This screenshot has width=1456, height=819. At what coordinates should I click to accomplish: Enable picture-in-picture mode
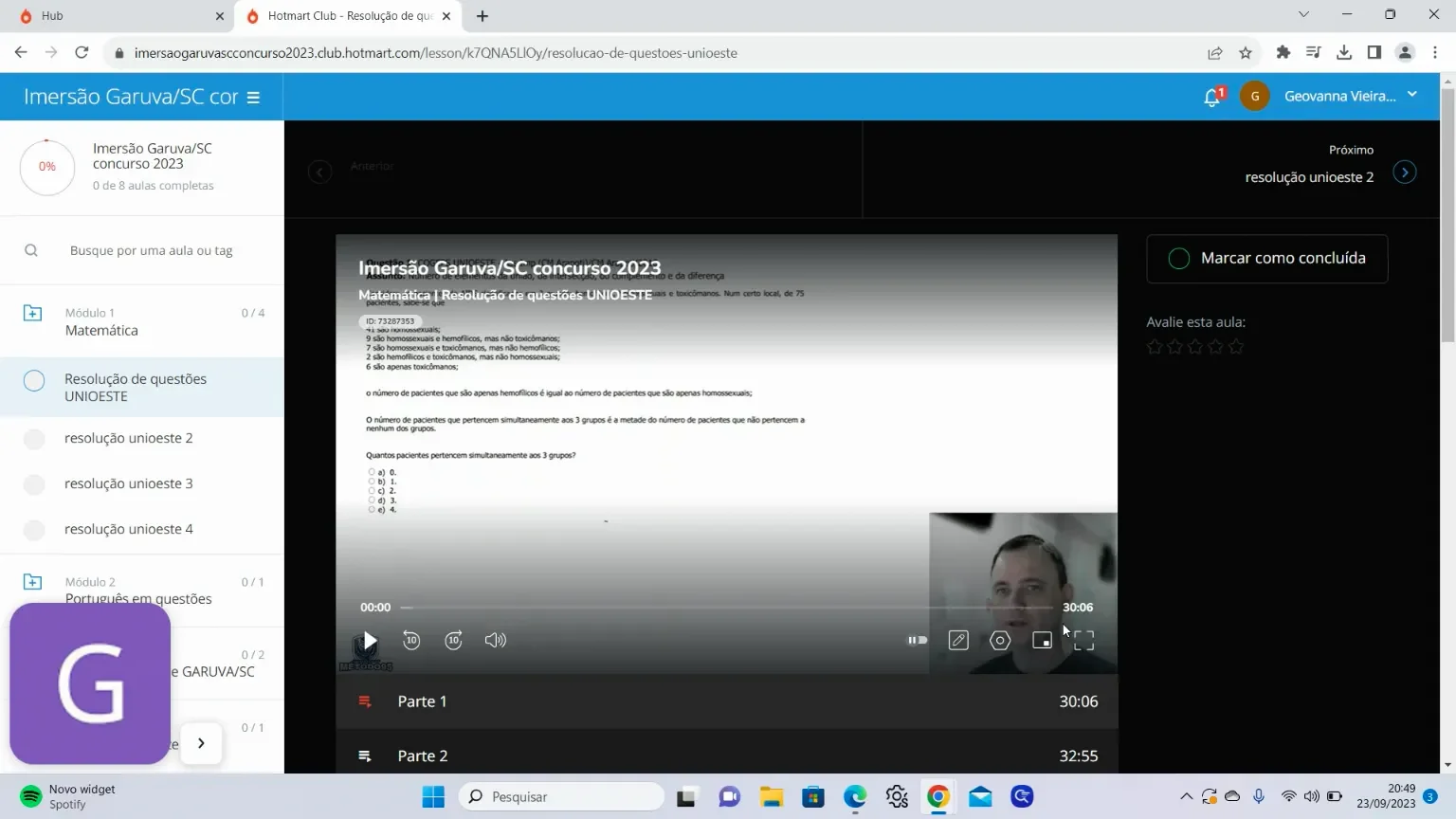click(1042, 641)
